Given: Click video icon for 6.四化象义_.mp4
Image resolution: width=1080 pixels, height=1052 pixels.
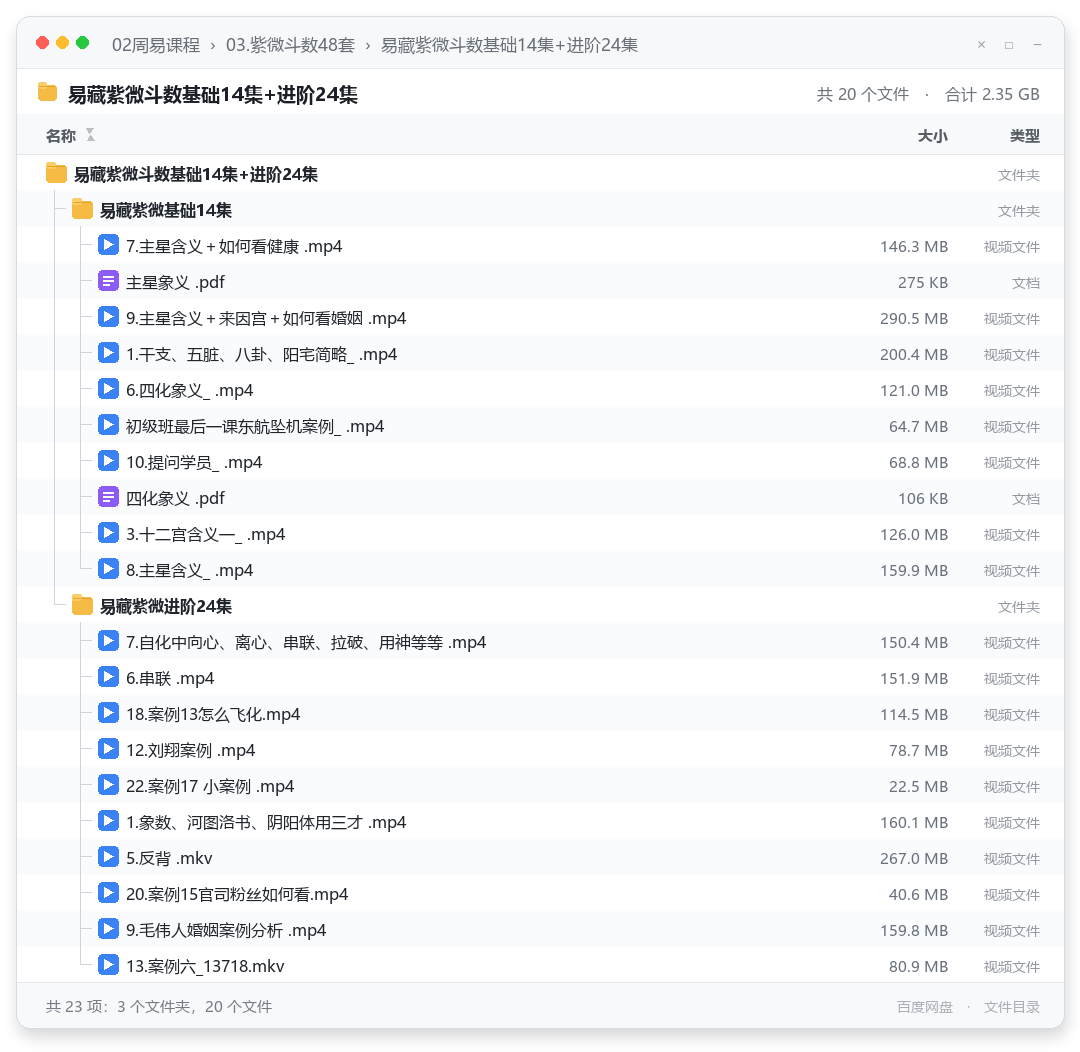Looking at the screenshot, I should point(108,389).
